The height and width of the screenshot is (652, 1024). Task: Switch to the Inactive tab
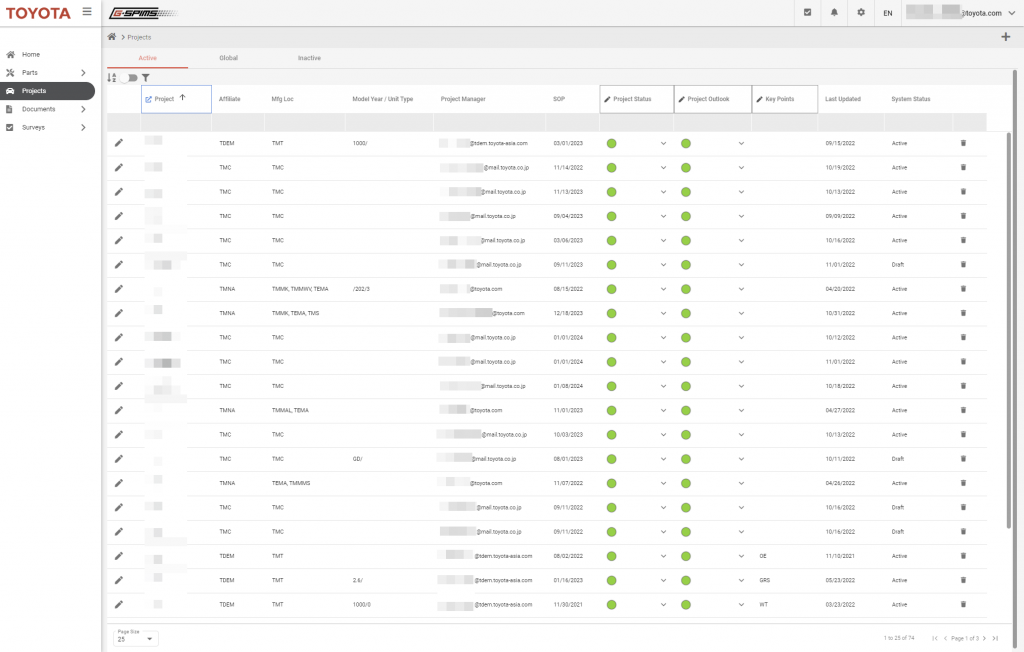point(309,58)
